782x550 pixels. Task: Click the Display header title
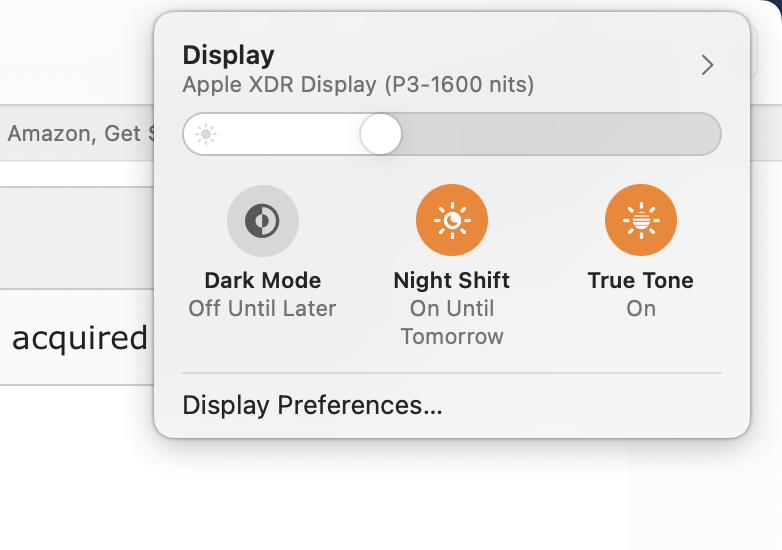(x=228, y=55)
